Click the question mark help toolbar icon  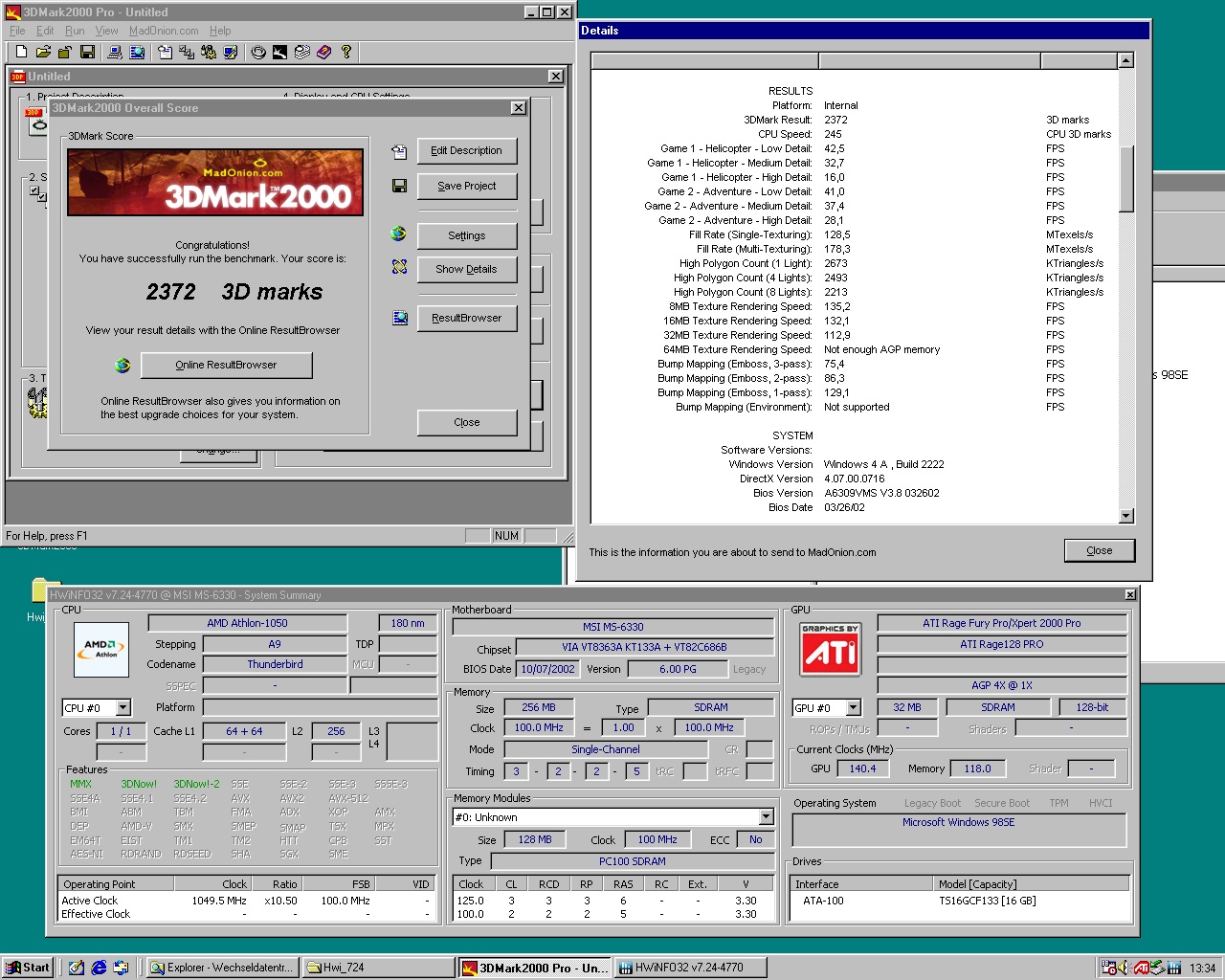[345, 52]
